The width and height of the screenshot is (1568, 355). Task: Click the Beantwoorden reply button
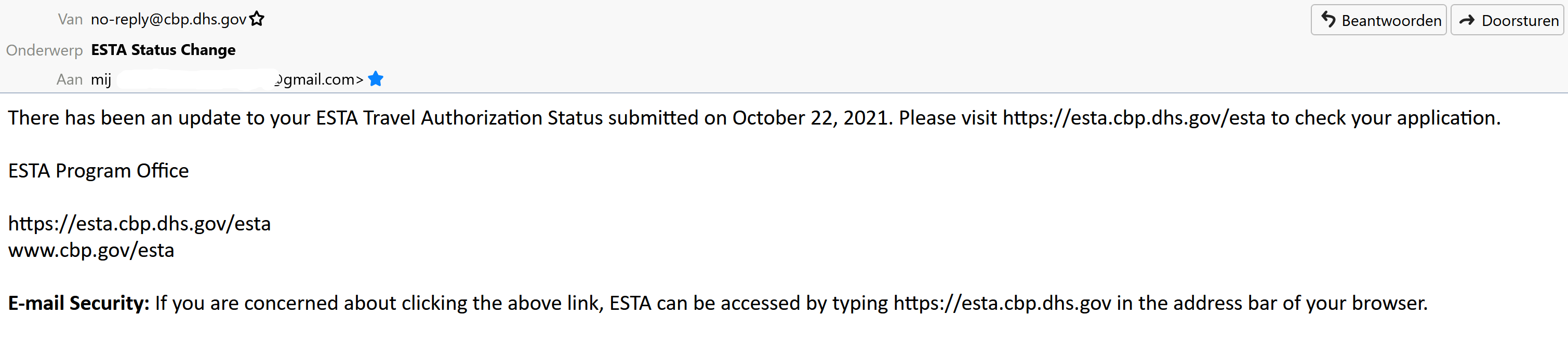(1378, 21)
